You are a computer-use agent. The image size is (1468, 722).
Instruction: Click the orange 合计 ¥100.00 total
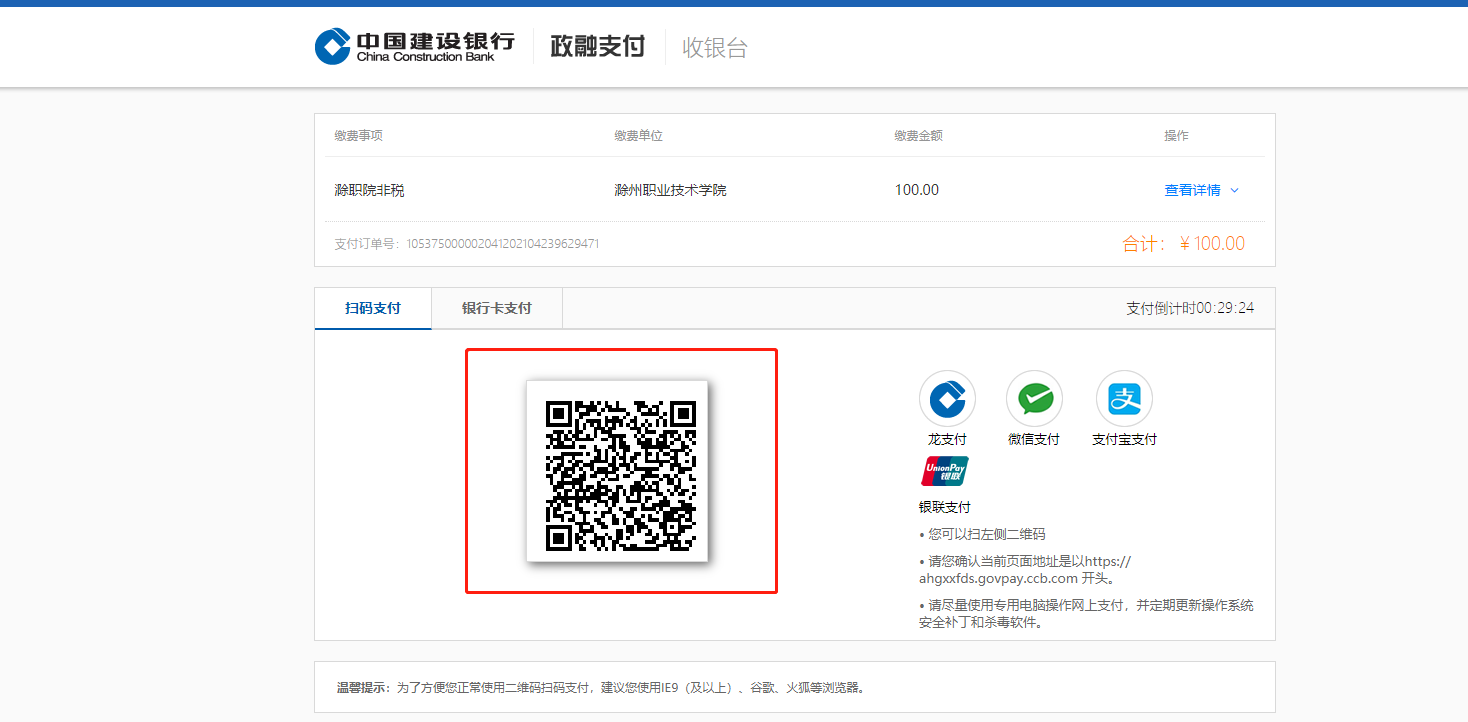[x=1183, y=243]
